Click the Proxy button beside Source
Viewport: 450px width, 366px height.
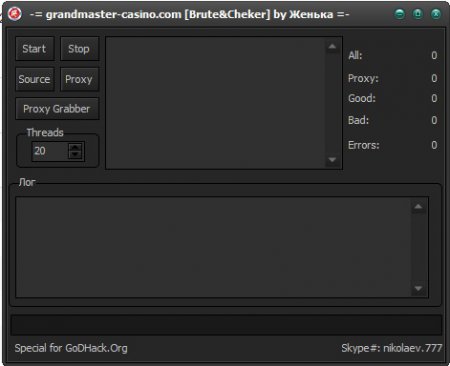(x=79, y=79)
